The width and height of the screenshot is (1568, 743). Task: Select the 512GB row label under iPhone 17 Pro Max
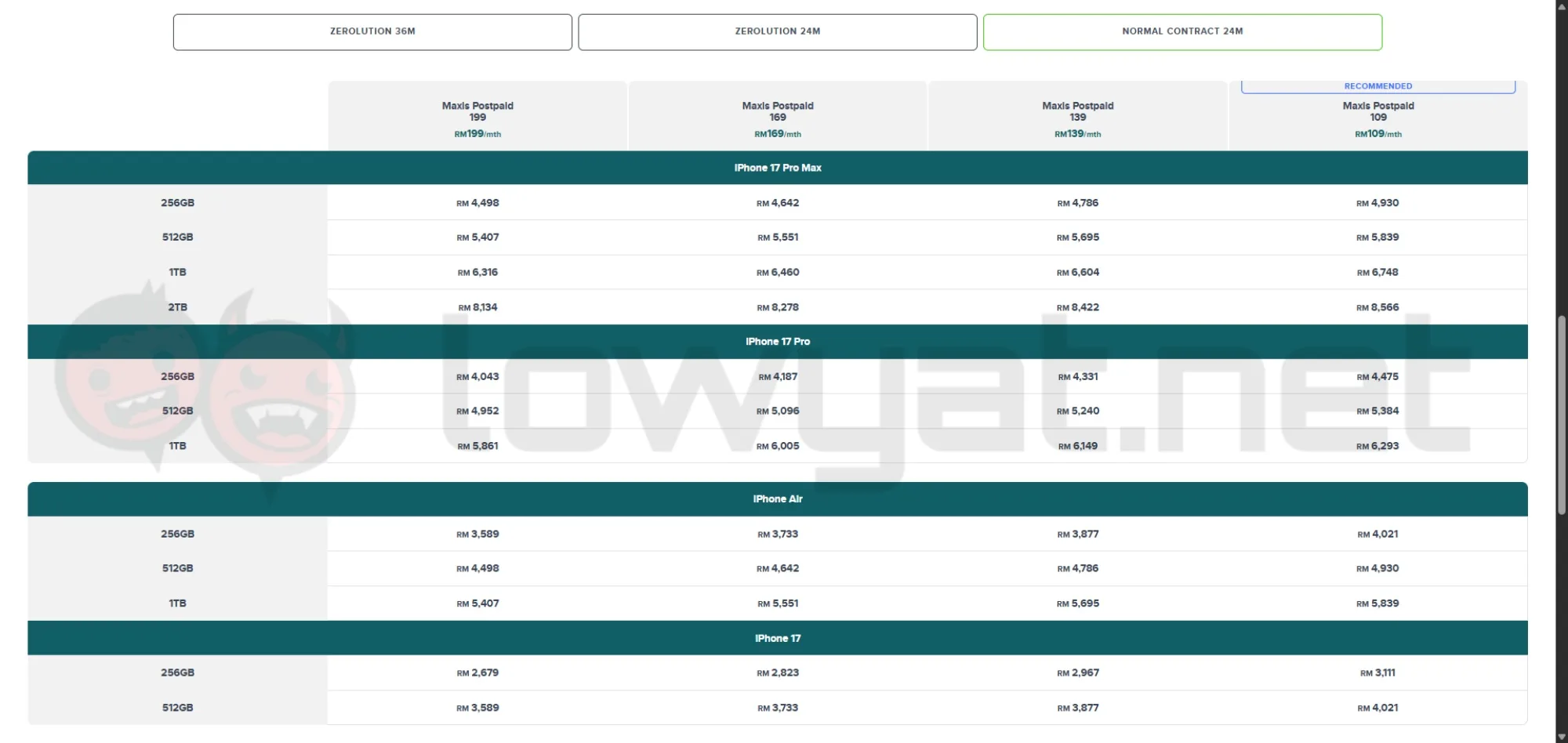(x=178, y=237)
